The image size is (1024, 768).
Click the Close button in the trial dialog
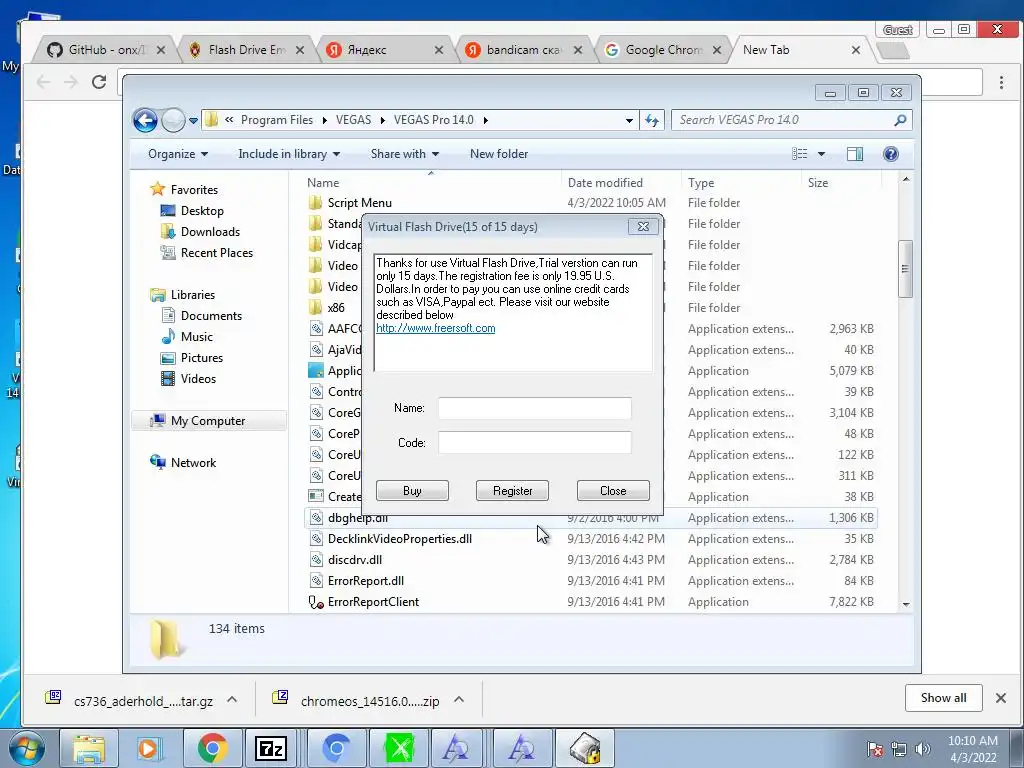tap(613, 490)
